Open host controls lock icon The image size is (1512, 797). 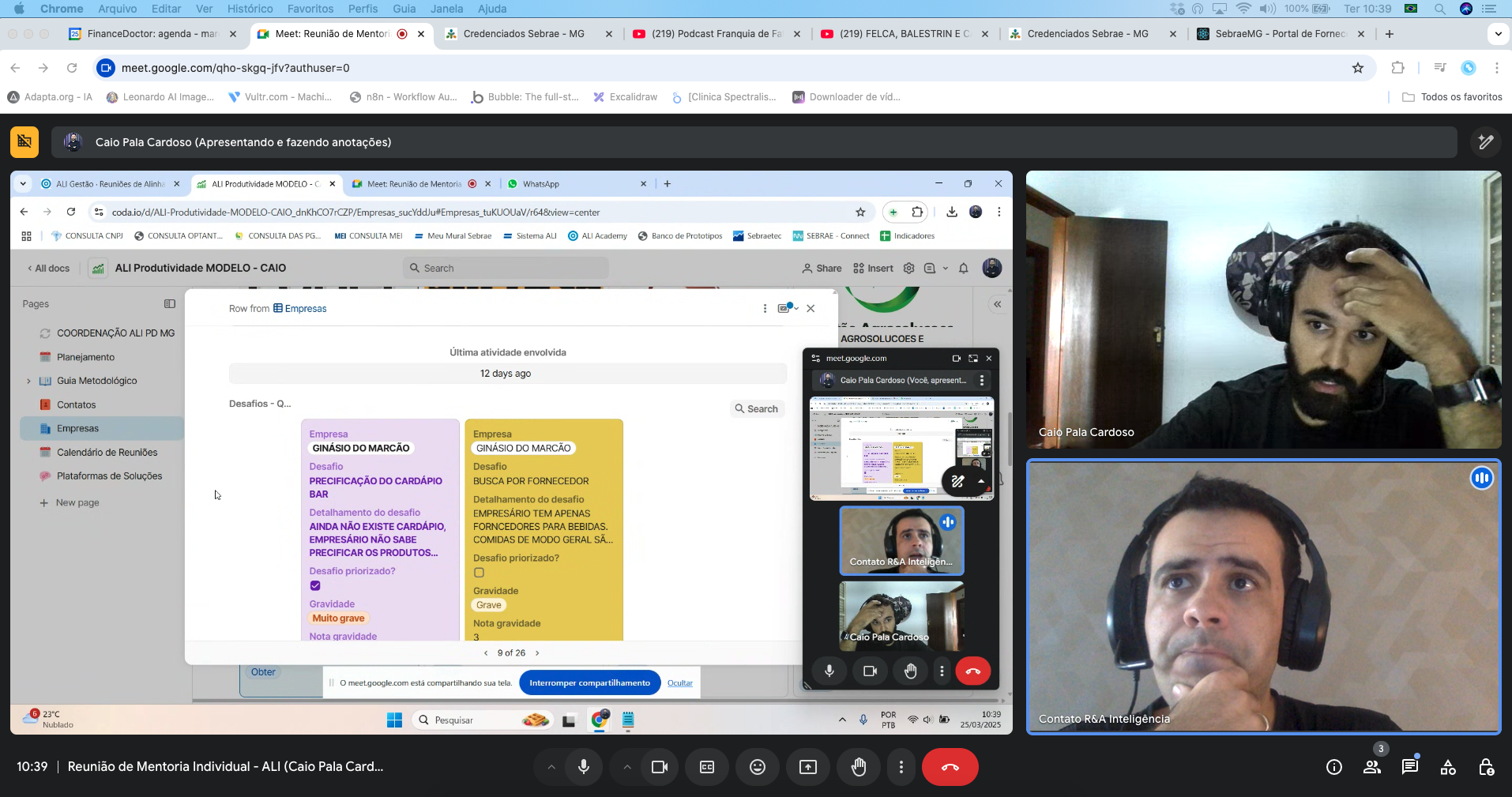(1486, 767)
